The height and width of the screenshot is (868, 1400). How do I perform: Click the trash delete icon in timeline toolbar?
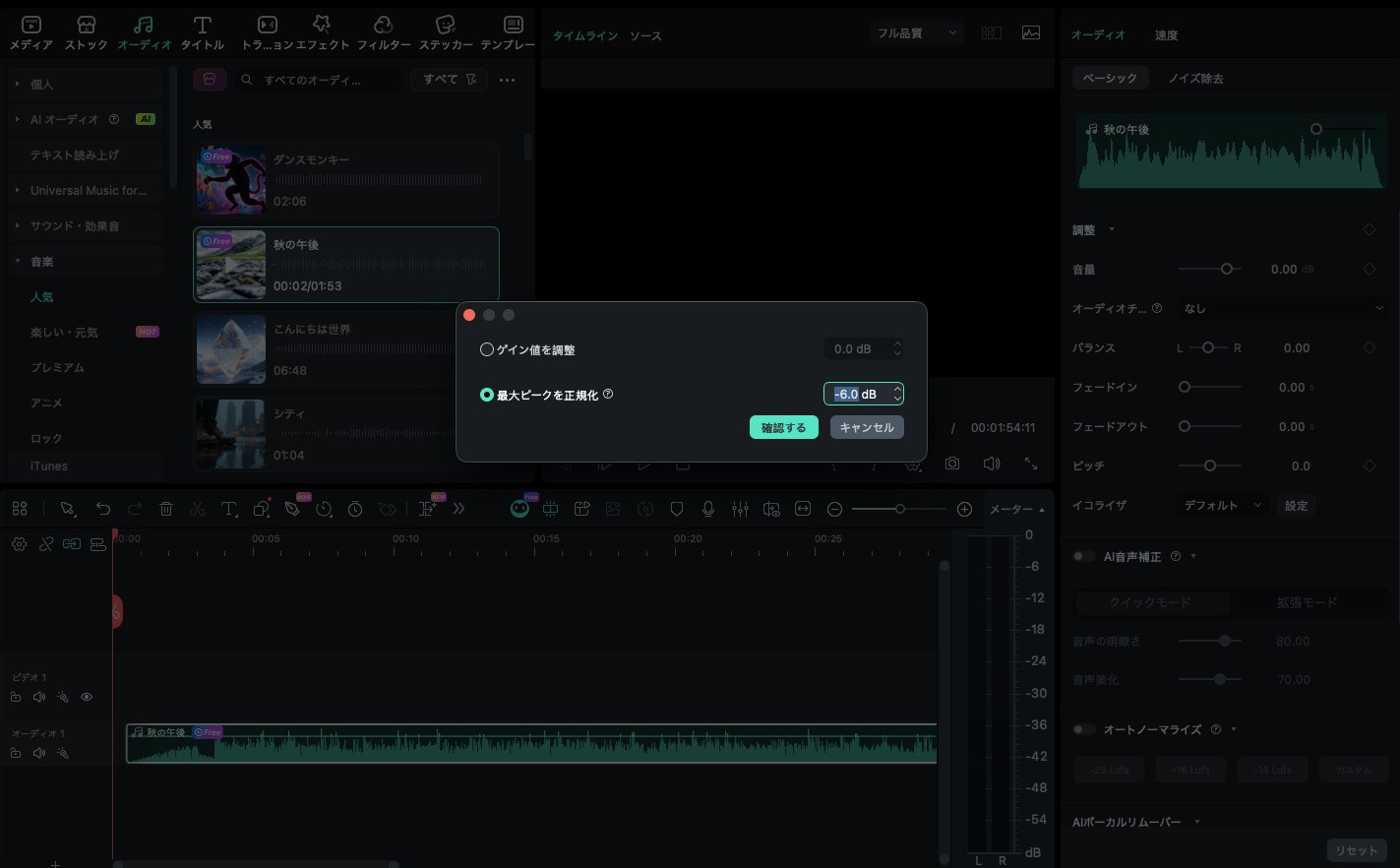point(166,509)
